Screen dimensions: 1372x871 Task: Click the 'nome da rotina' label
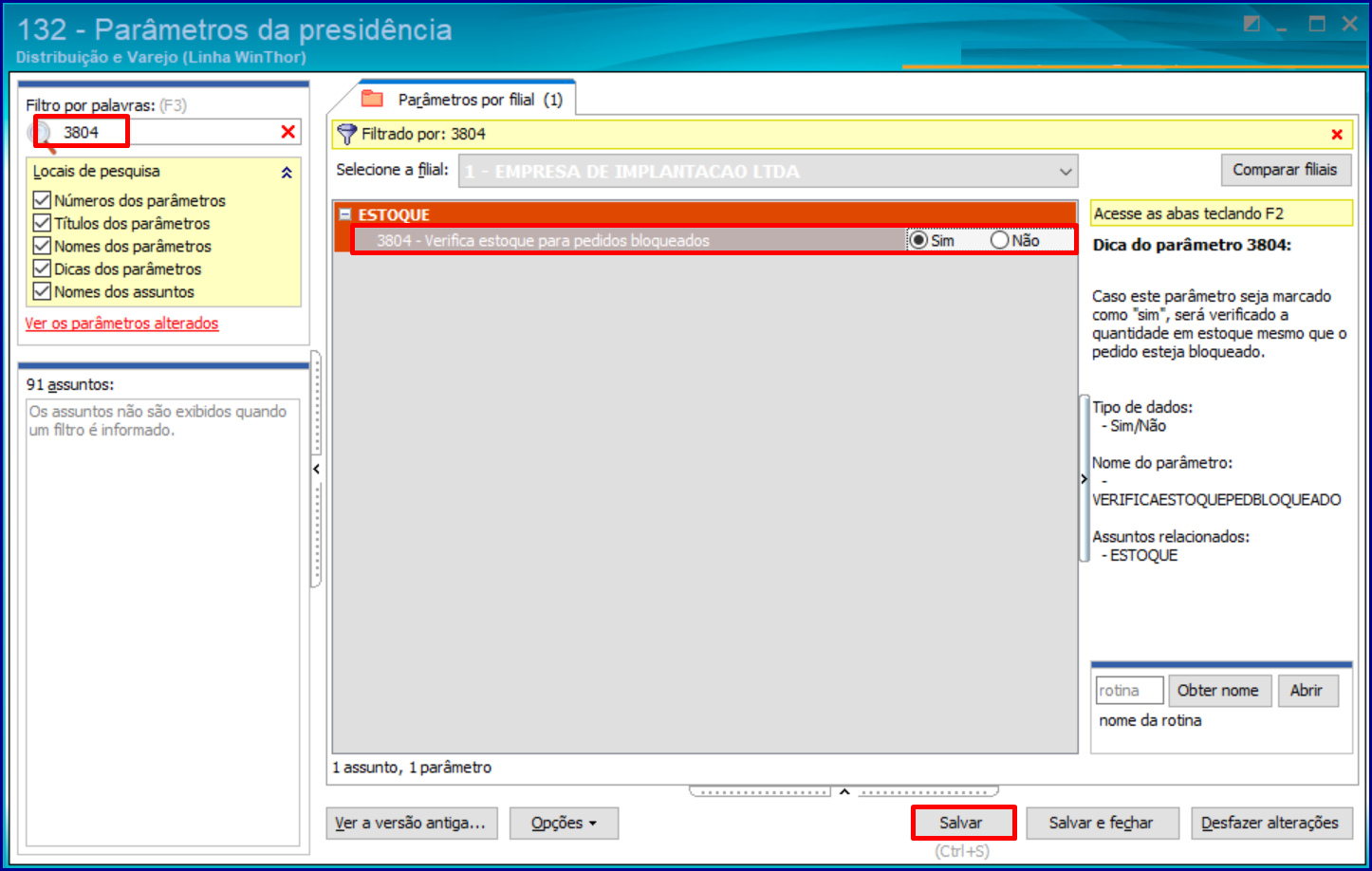[1150, 721]
